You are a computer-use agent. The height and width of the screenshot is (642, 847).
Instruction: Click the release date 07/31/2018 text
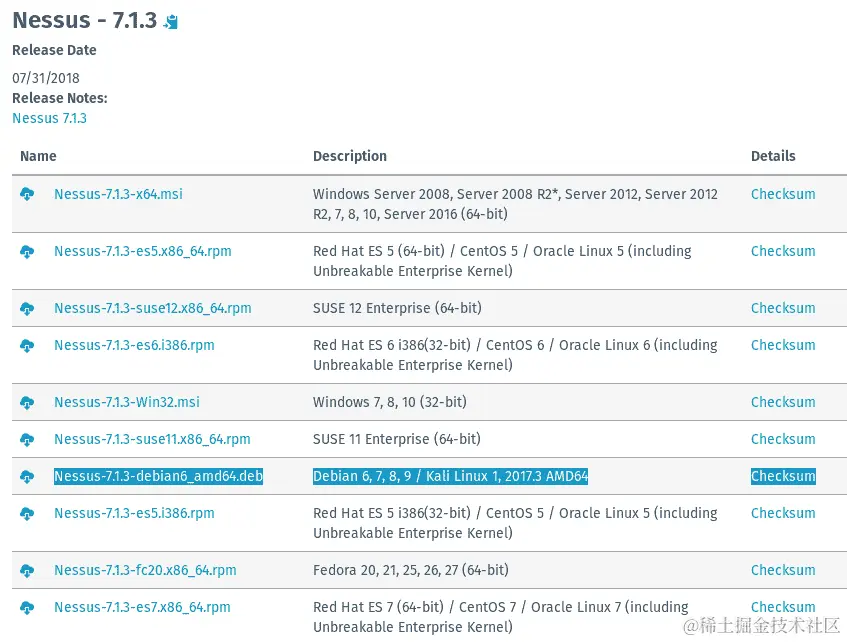tap(46, 78)
